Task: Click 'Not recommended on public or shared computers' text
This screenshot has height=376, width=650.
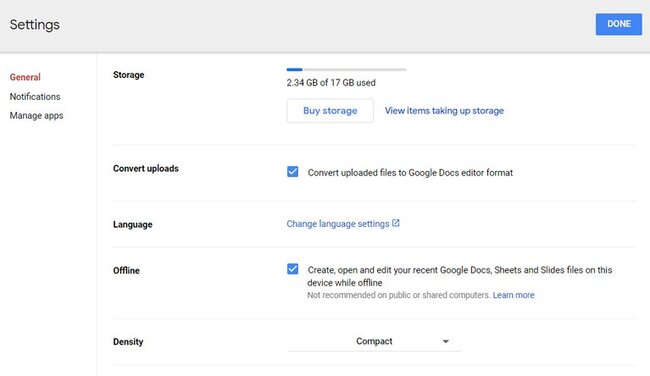Action: (399, 295)
